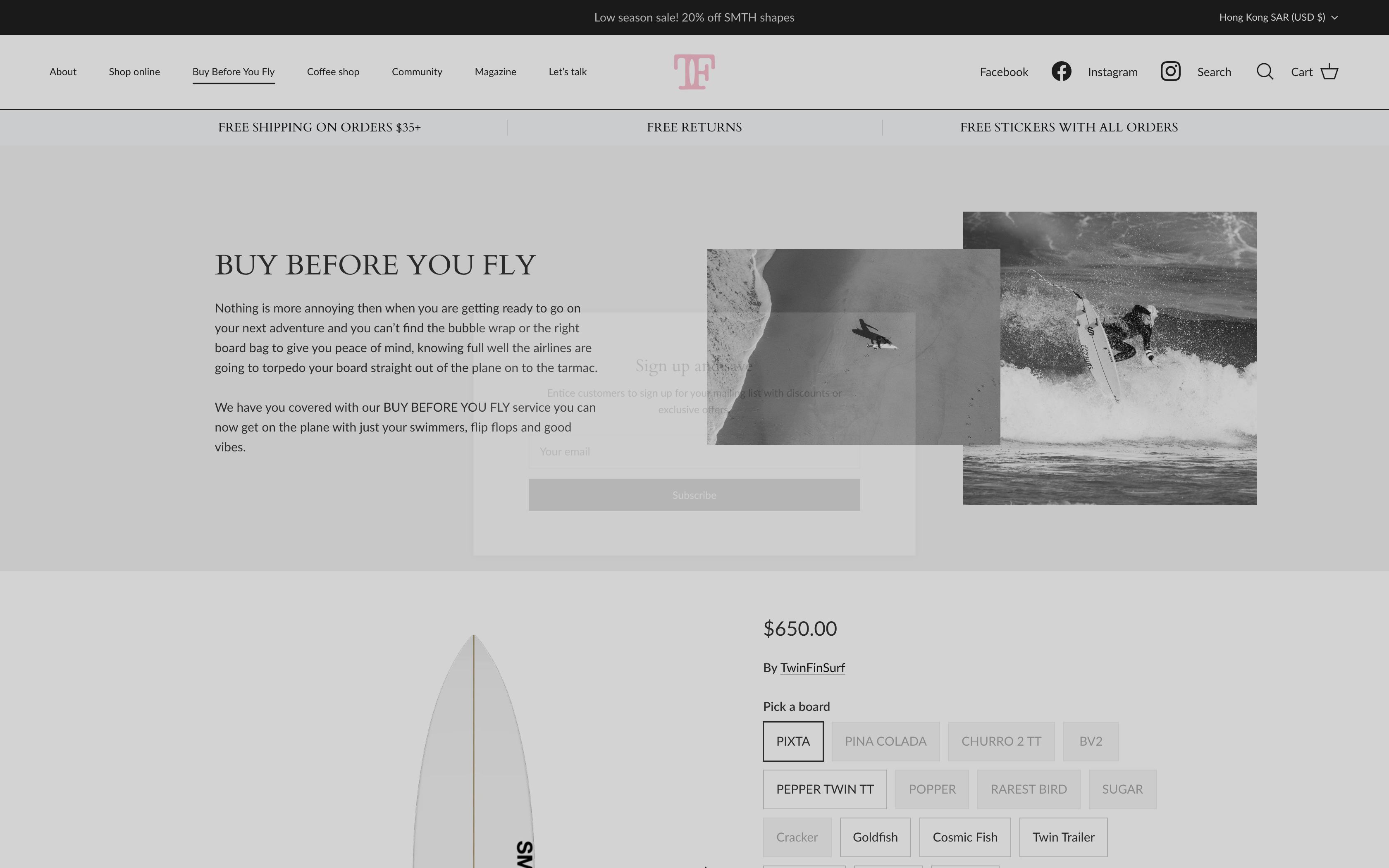Viewport: 1389px width, 868px height.
Task: Click the Subscribe button
Action: 694,494
